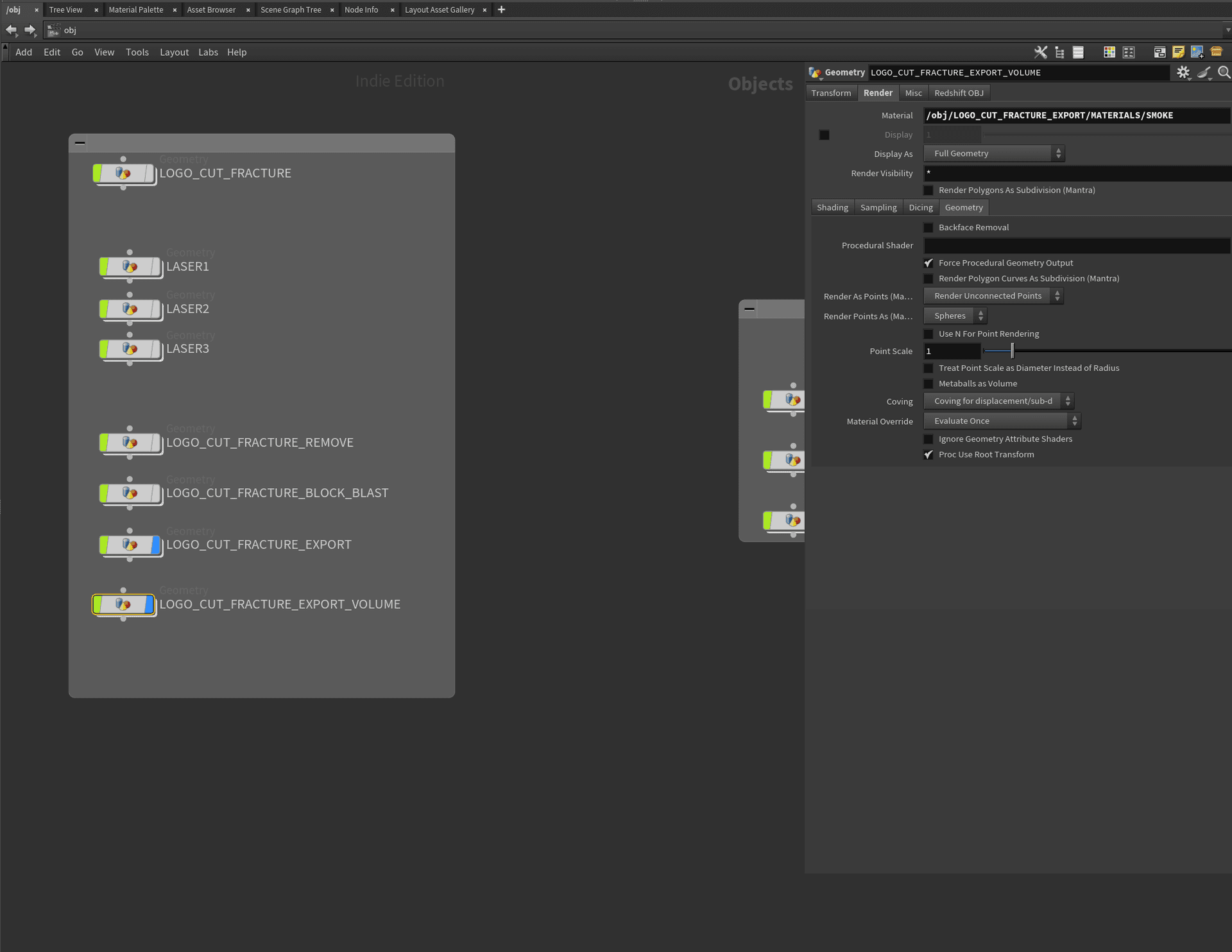
Task: Switch to the Transform tab
Action: [x=831, y=93]
